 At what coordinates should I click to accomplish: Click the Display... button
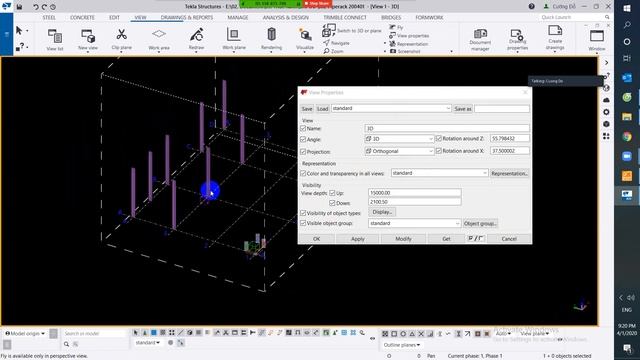pos(382,212)
